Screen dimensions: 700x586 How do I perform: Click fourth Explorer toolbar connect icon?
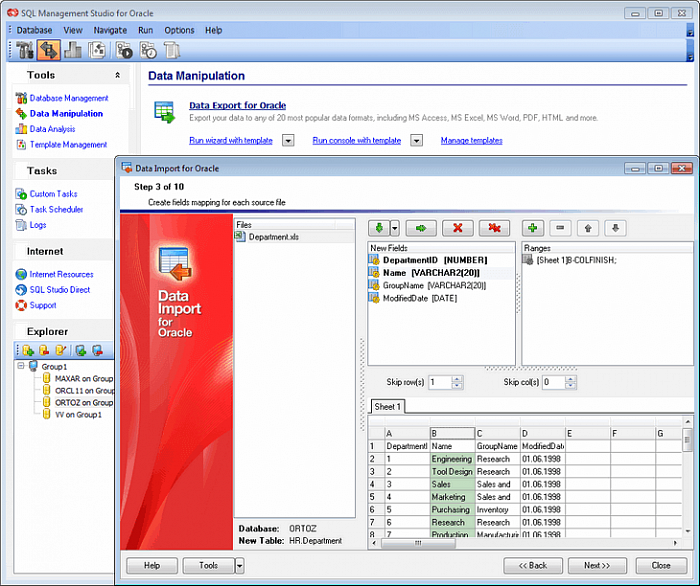(81, 350)
